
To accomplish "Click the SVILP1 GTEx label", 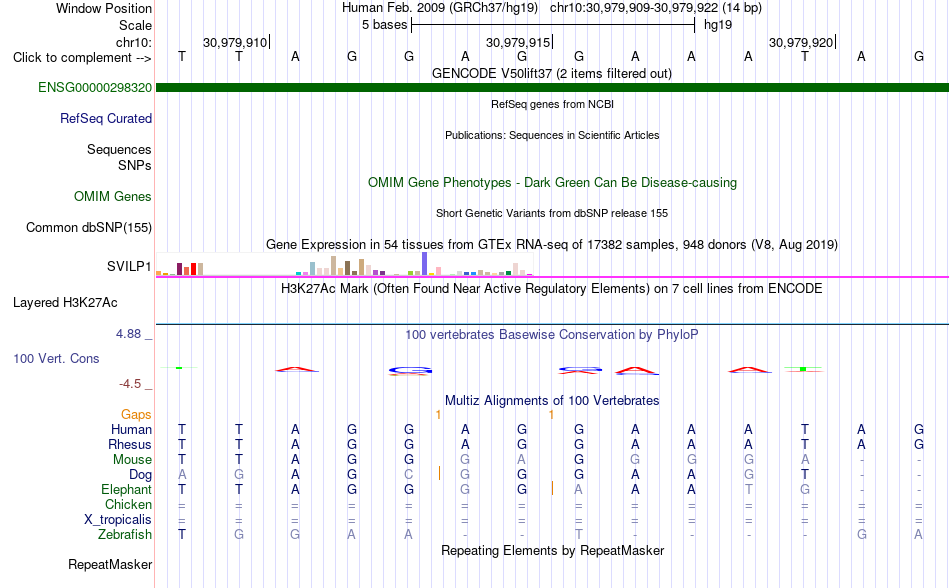I will tap(129, 266).
